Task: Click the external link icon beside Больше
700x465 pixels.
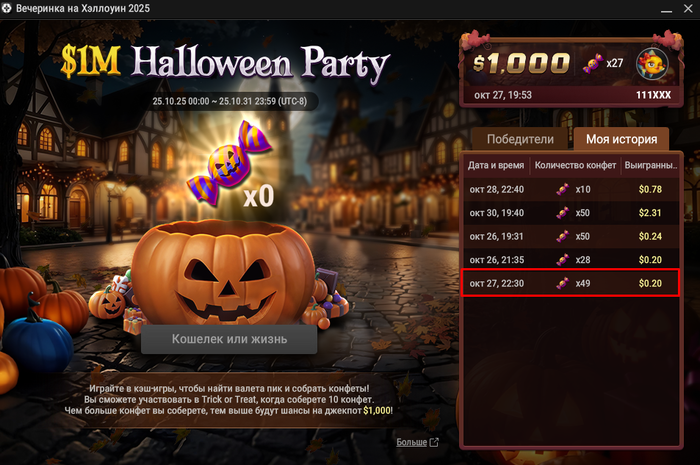Action: click(434, 442)
